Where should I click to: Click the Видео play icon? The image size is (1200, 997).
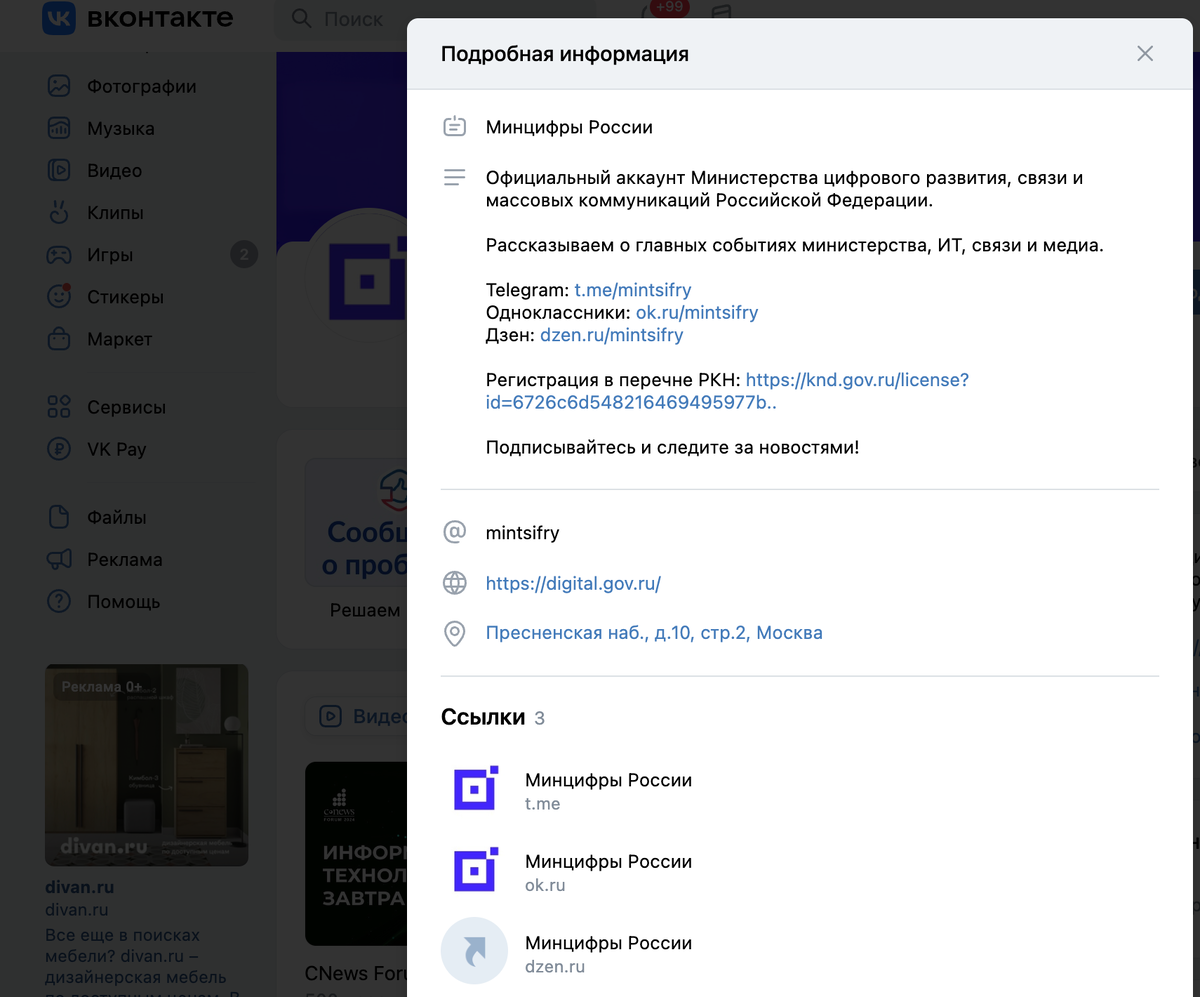click(59, 171)
